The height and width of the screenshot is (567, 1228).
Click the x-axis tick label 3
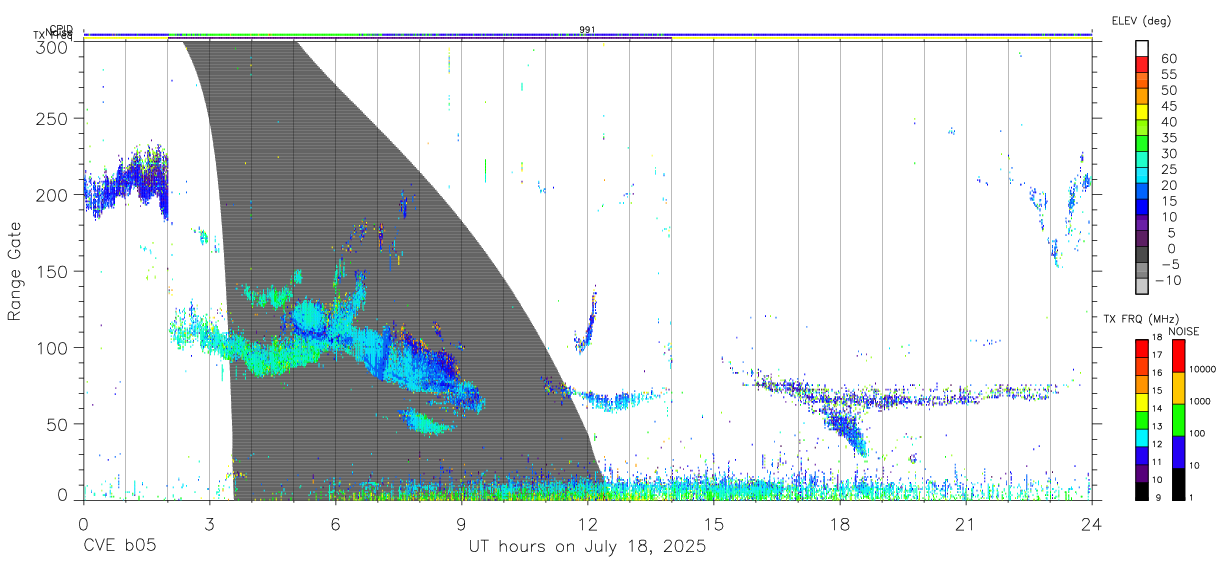pos(209,524)
